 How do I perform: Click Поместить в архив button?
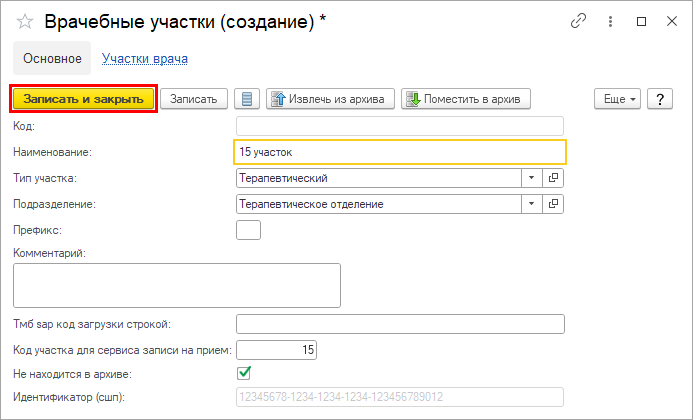(x=465, y=99)
